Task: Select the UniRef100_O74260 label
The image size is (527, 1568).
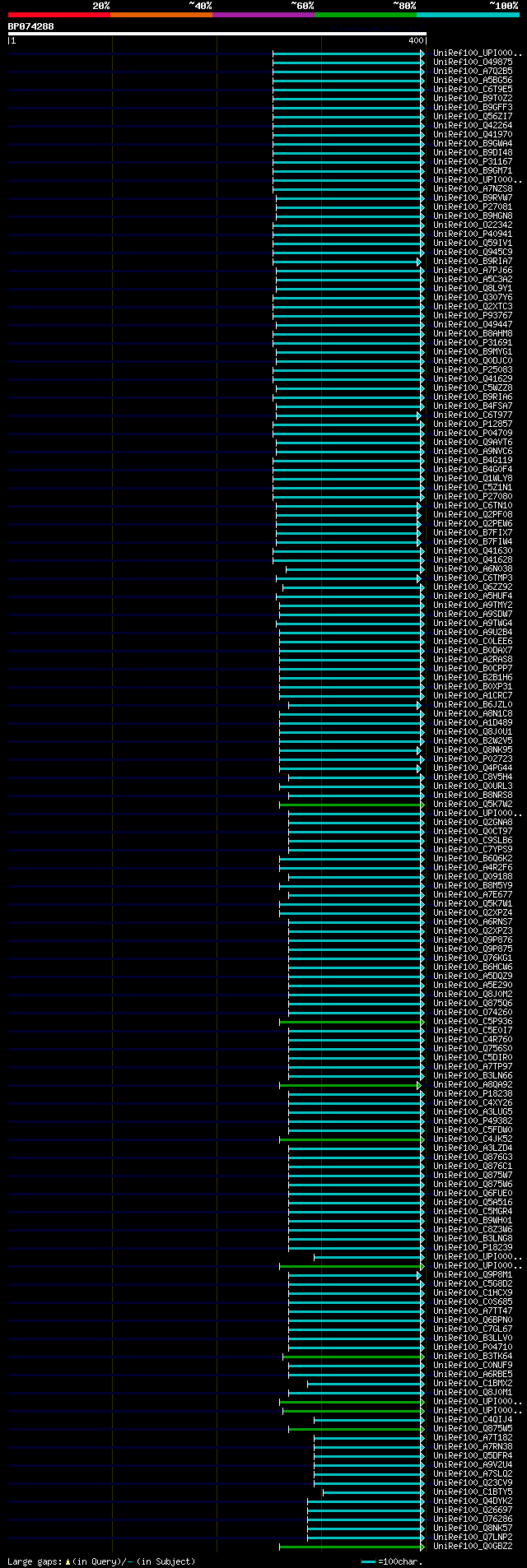Action: pyautogui.click(x=473, y=1012)
